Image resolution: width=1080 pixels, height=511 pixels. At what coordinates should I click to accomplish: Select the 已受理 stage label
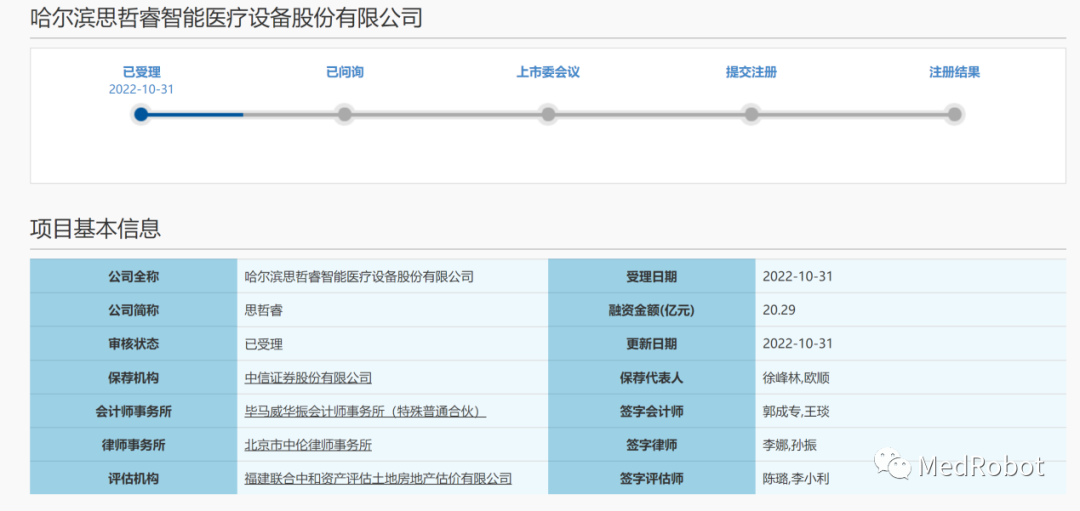(141, 72)
